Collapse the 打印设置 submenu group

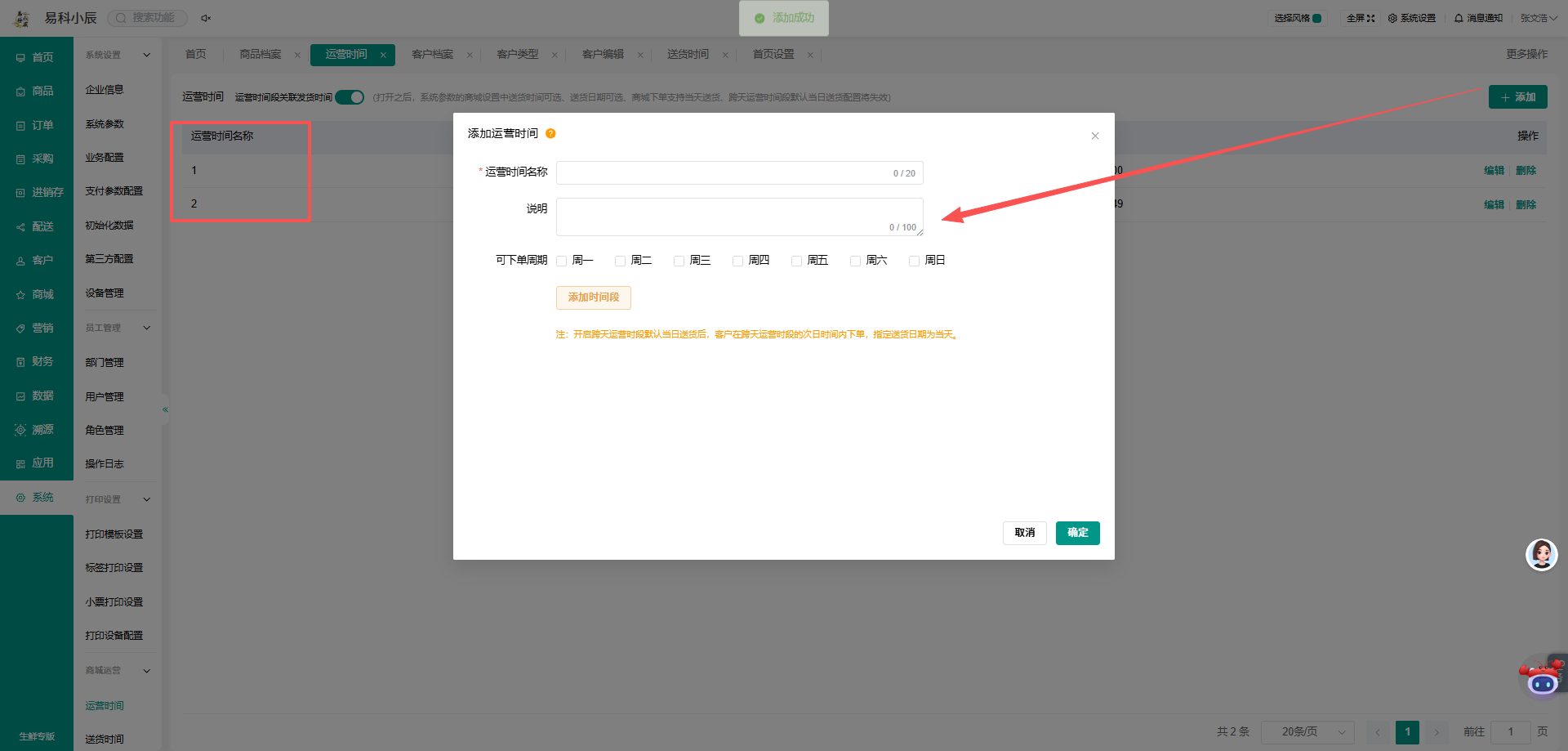(147, 499)
